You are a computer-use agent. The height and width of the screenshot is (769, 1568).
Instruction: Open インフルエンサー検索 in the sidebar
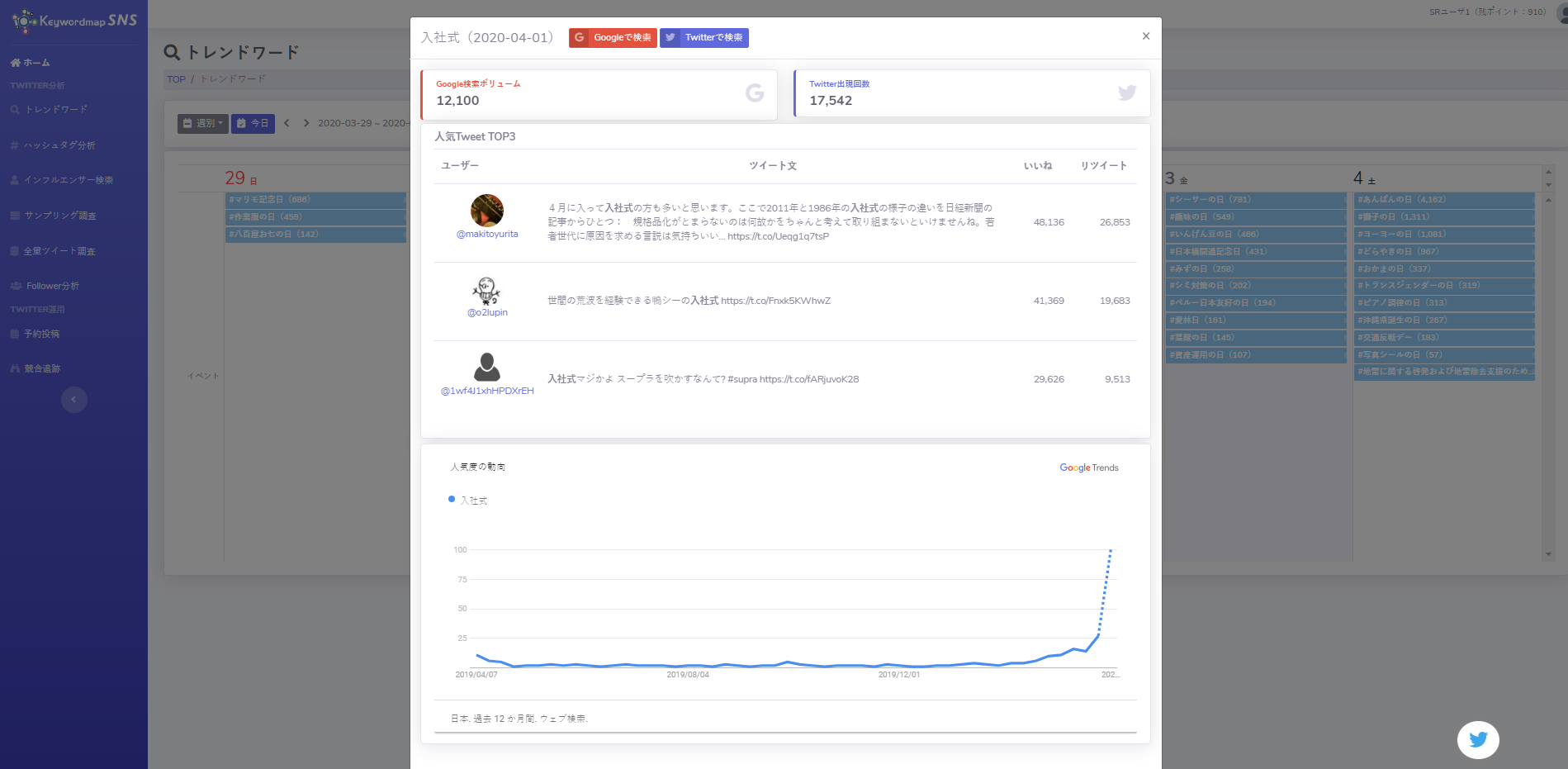(68, 180)
